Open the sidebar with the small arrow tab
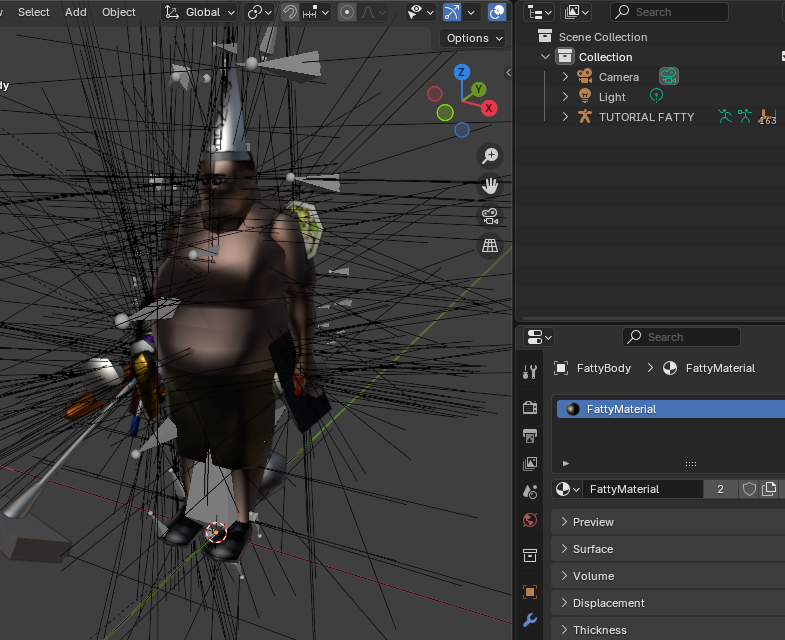Viewport: 785px width, 640px height. tap(508, 73)
